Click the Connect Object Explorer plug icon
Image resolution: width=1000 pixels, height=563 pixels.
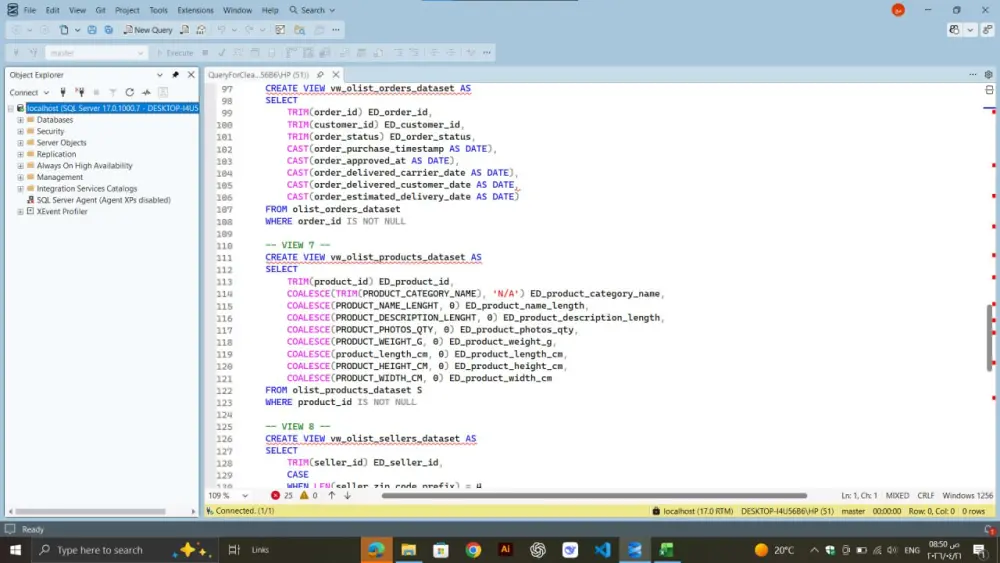[x=62, y=92]
